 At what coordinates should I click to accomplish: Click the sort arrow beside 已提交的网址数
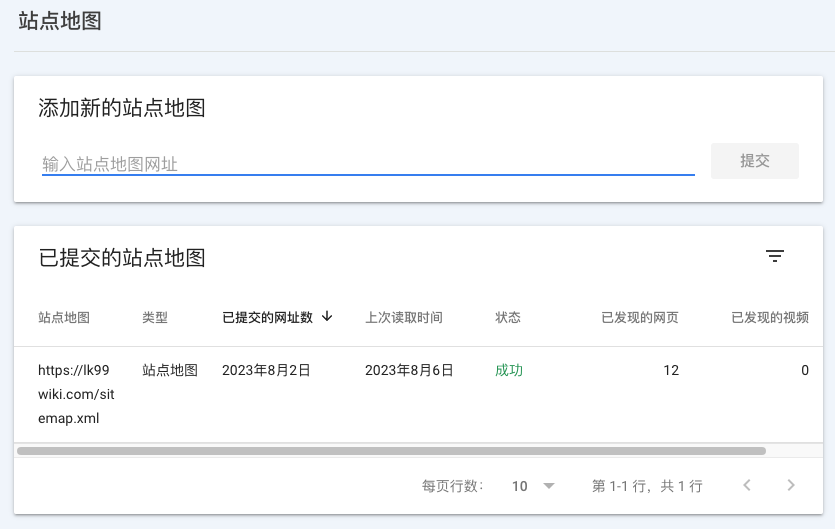tap(327, 317)
